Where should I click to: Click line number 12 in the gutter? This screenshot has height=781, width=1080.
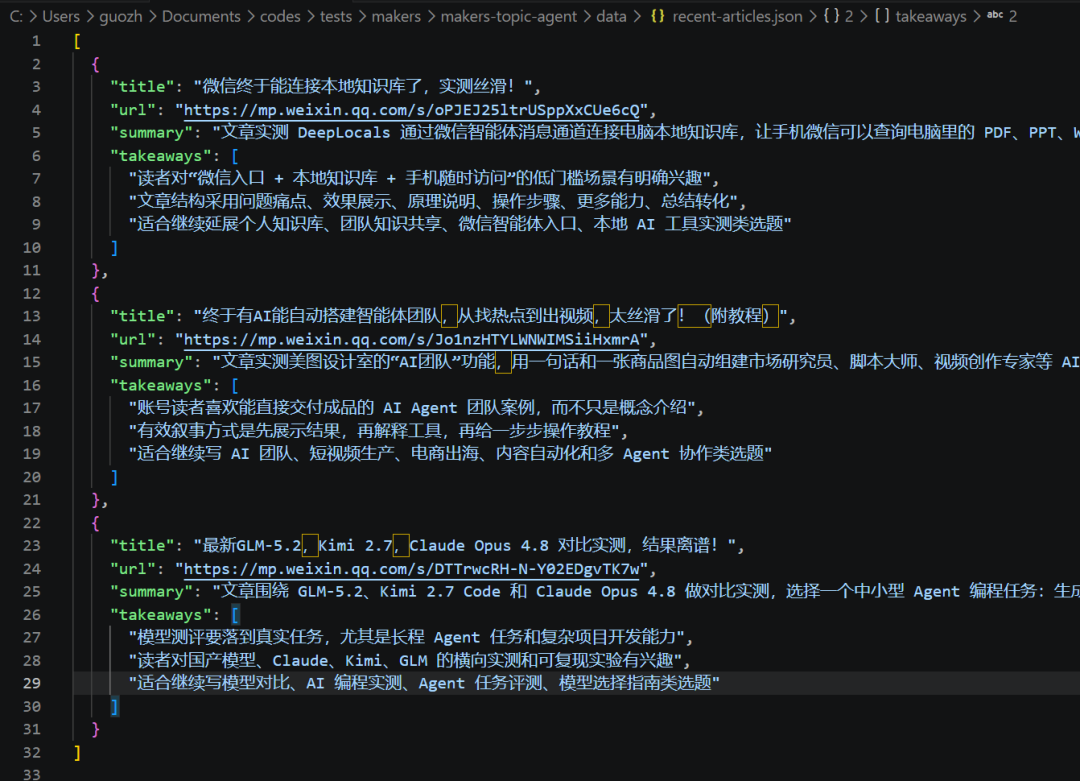[32, 293]
